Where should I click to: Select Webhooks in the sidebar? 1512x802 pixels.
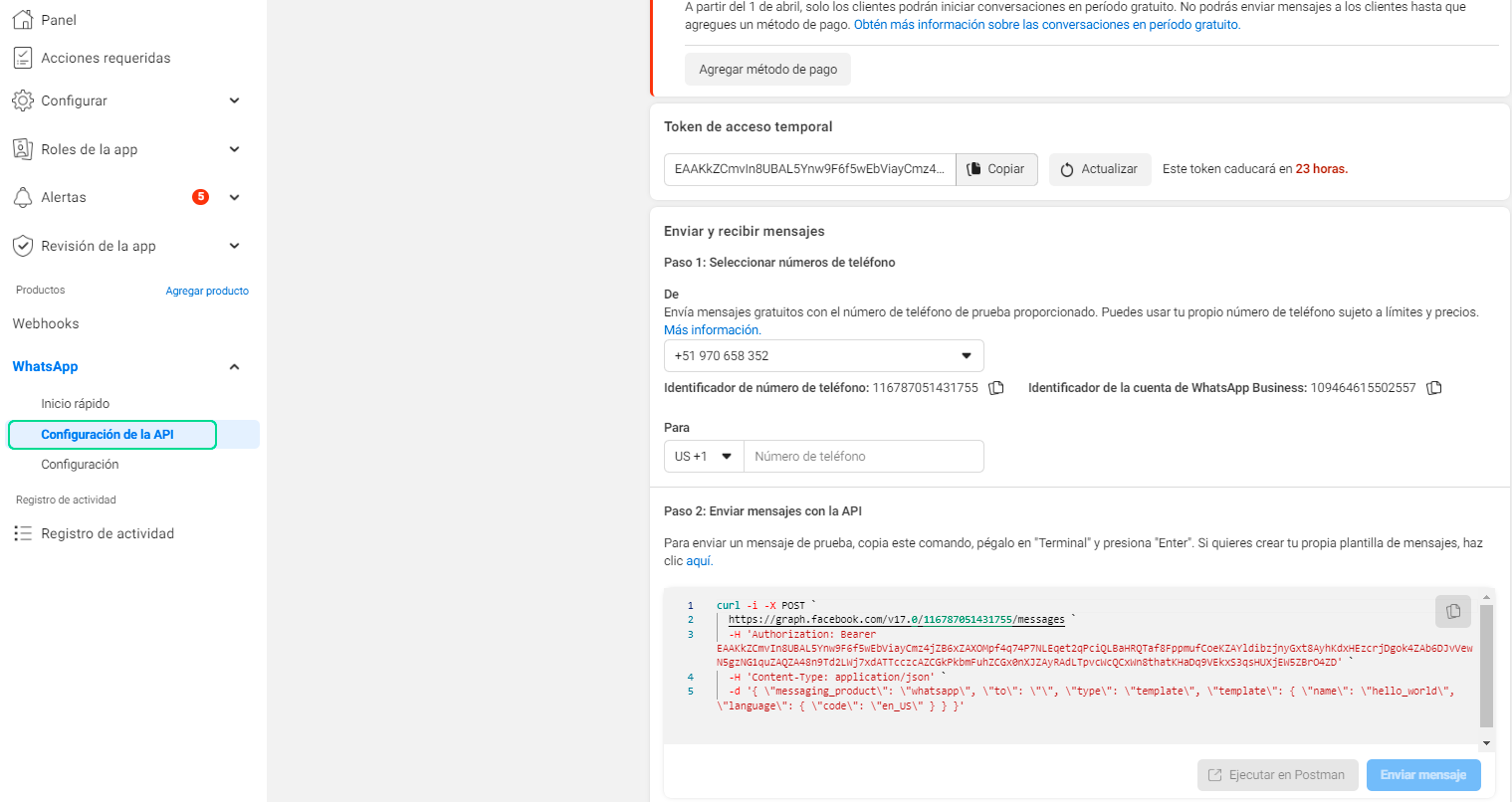point(46,323)
